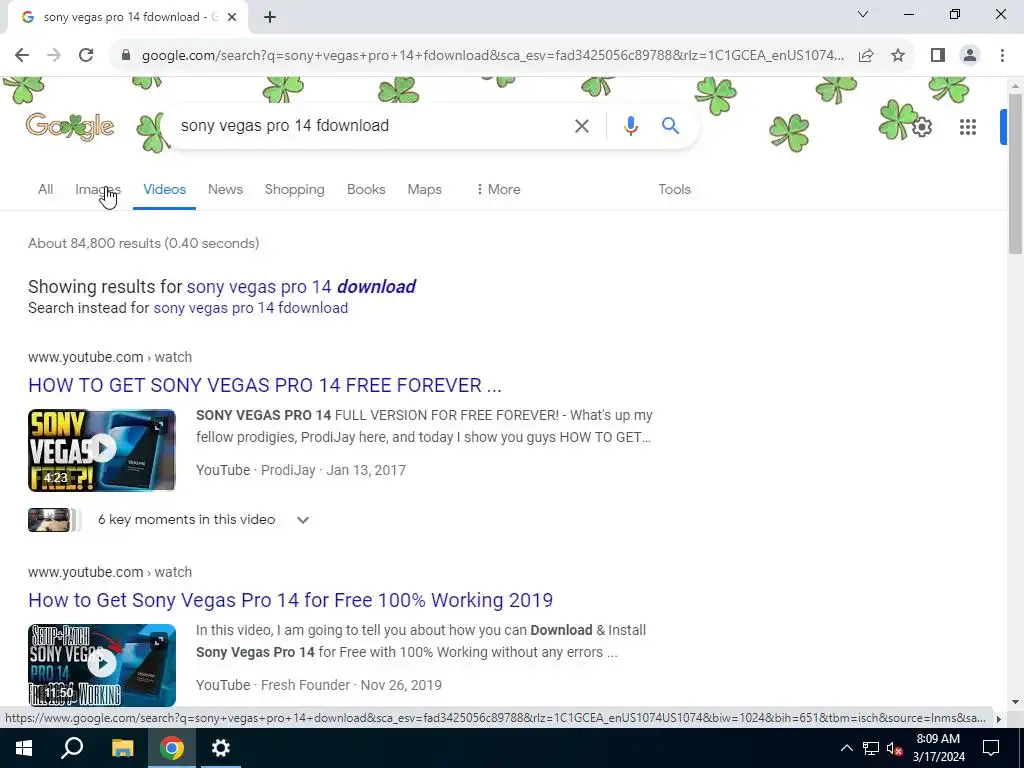
Task: Select the Videos results tab
Action: (165, 189)
